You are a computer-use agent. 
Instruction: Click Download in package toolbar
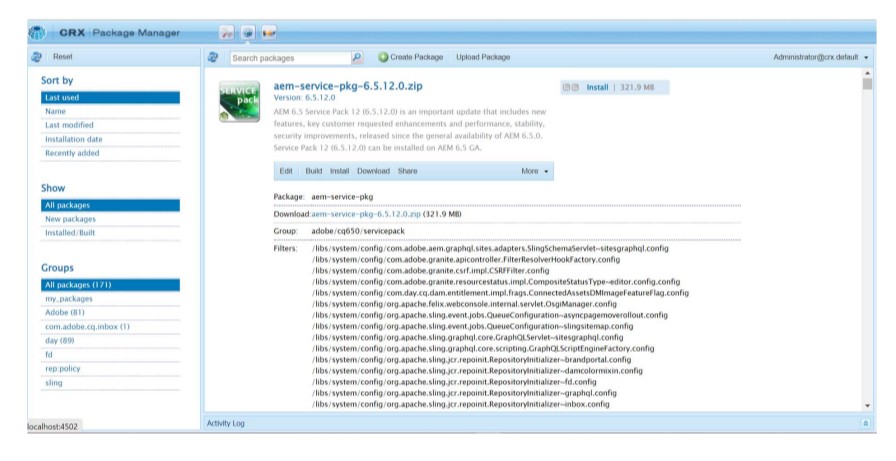click(x=373, y=171)
